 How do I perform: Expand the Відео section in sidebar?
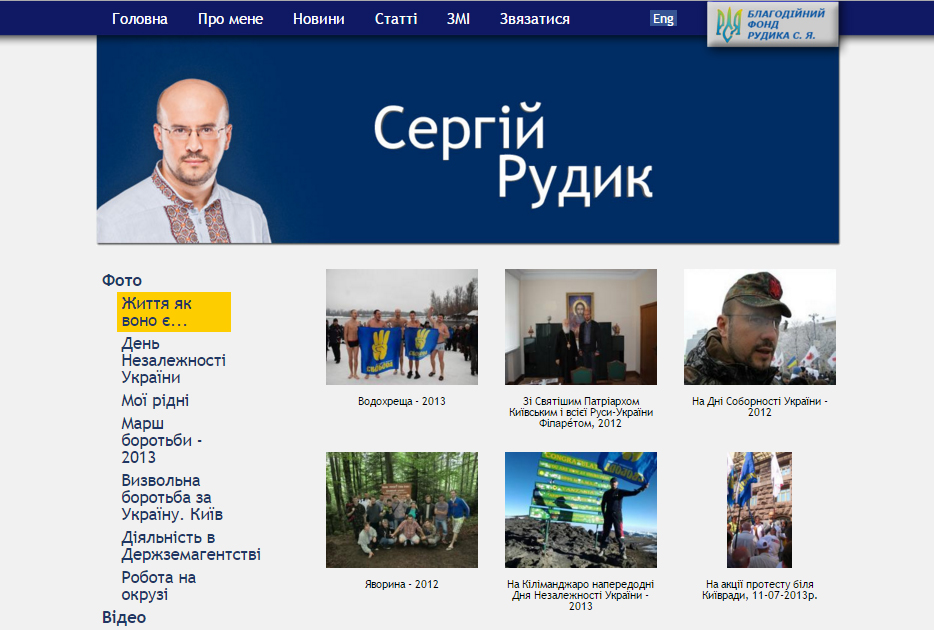124,617
